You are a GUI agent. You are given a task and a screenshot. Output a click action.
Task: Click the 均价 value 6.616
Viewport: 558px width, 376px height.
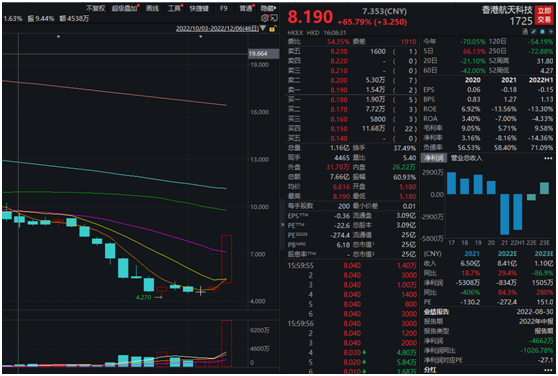(341, 187)
